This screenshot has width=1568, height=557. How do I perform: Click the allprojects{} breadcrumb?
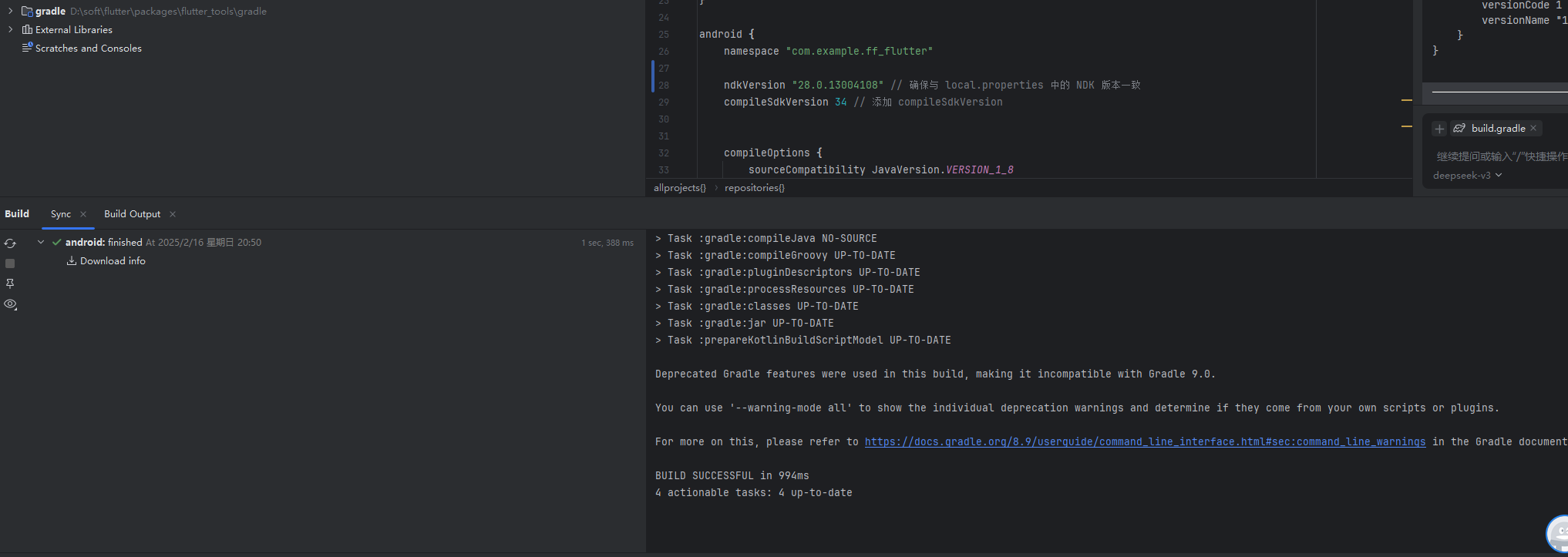click(679, 188)
